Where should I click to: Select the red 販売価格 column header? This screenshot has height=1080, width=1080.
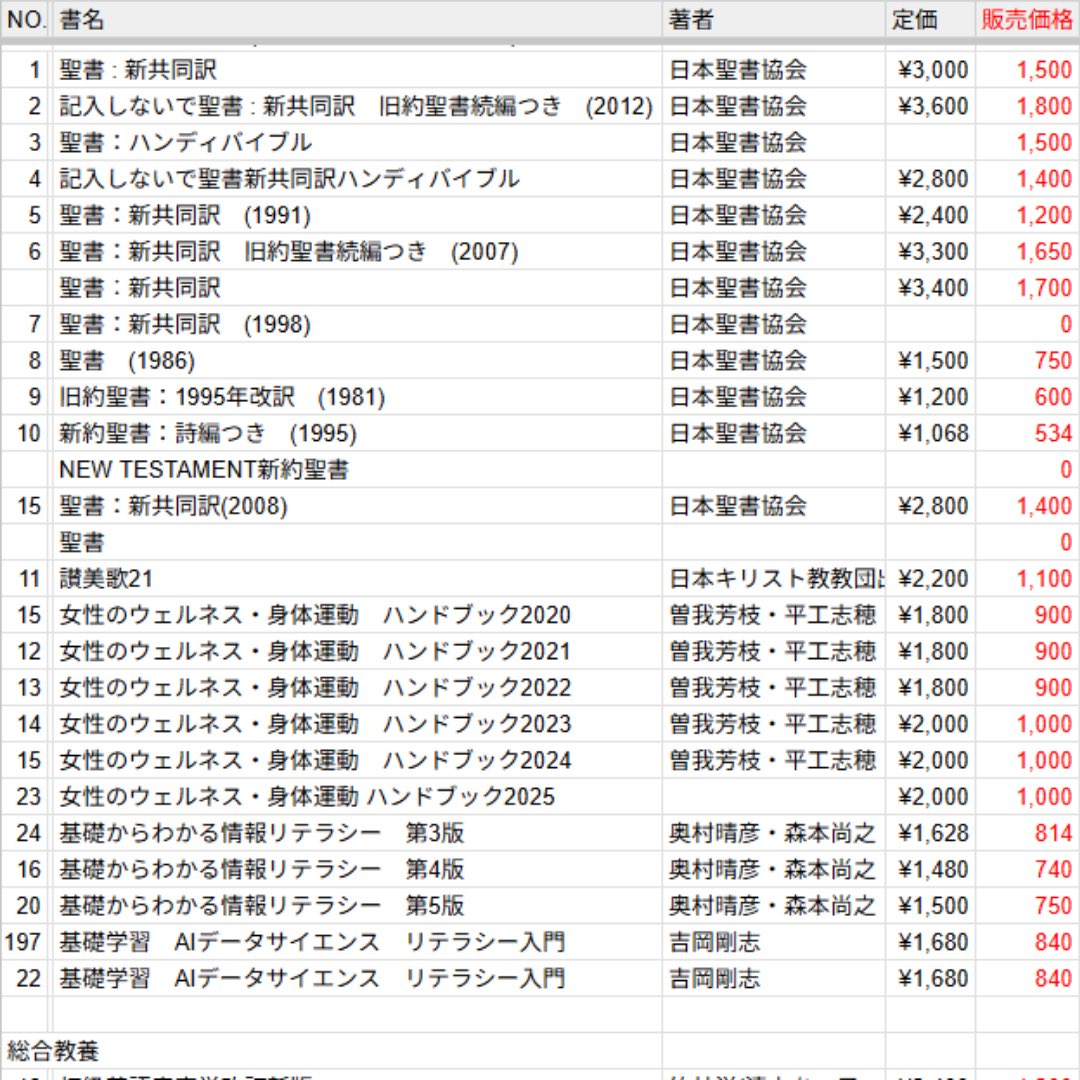(x=1027, y=19)
